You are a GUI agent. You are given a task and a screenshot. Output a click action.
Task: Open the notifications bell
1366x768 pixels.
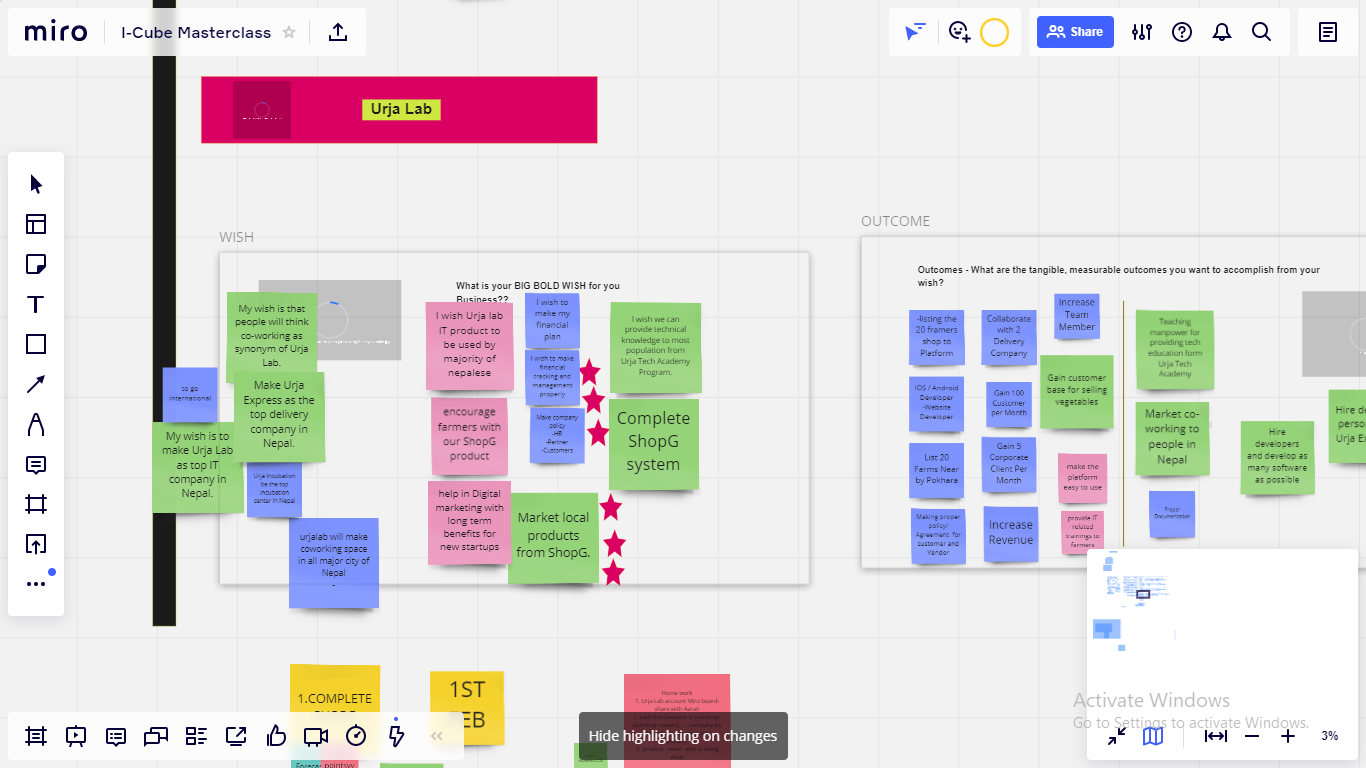pyautogui.click(x=1222, y=32)
